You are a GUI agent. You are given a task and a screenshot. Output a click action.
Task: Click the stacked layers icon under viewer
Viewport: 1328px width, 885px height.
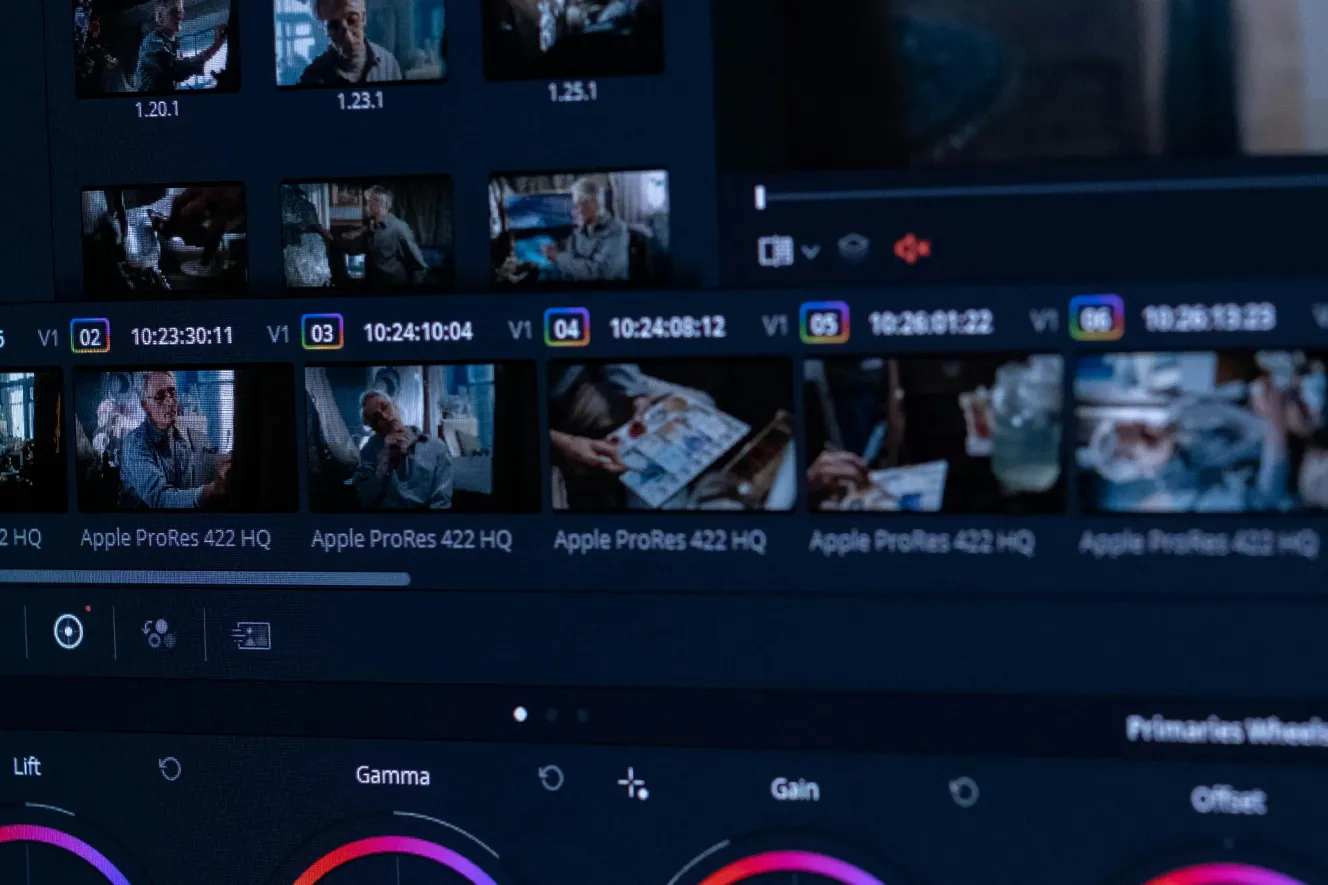[x=852, y=248]
